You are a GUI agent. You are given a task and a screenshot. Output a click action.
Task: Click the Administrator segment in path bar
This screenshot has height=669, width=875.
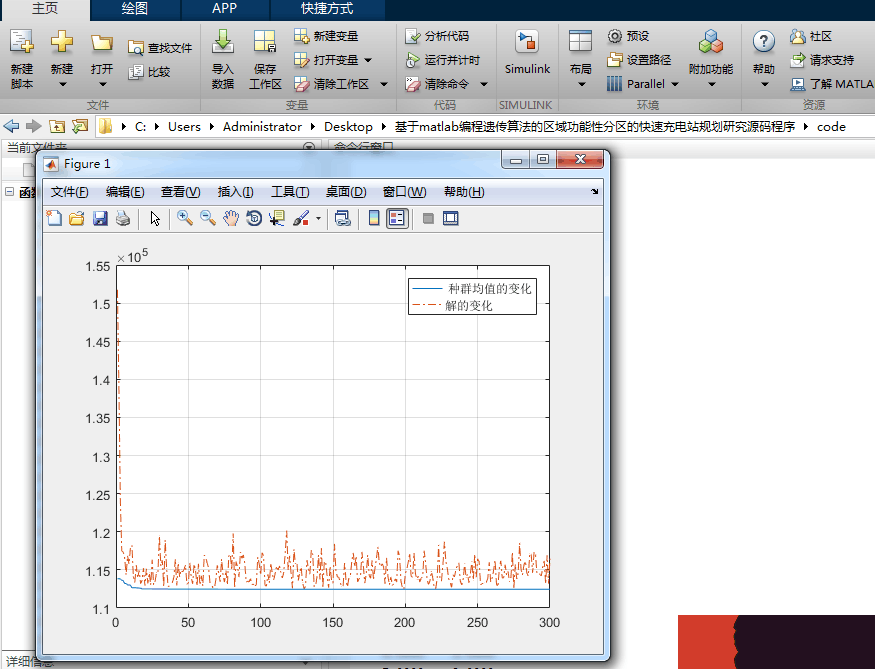click(x=262, y=127)
